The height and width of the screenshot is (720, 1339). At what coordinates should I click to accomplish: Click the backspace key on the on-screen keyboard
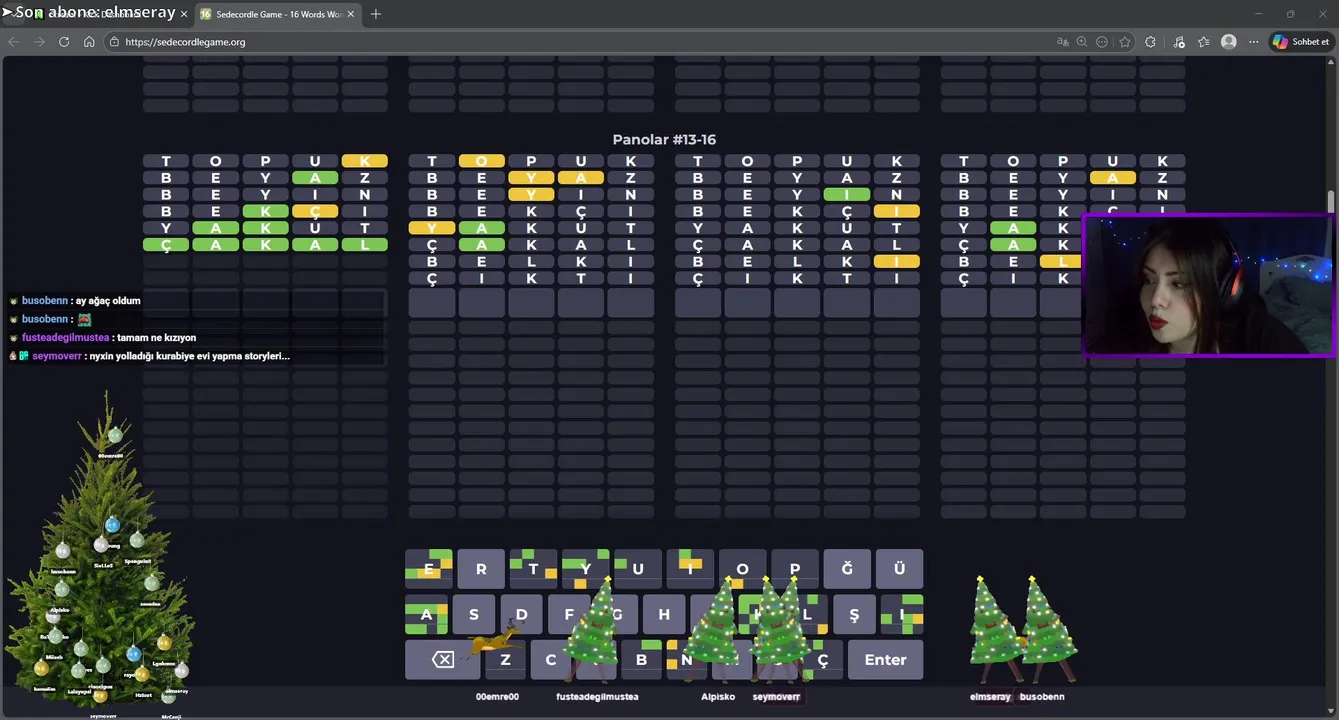pos(442,660)
